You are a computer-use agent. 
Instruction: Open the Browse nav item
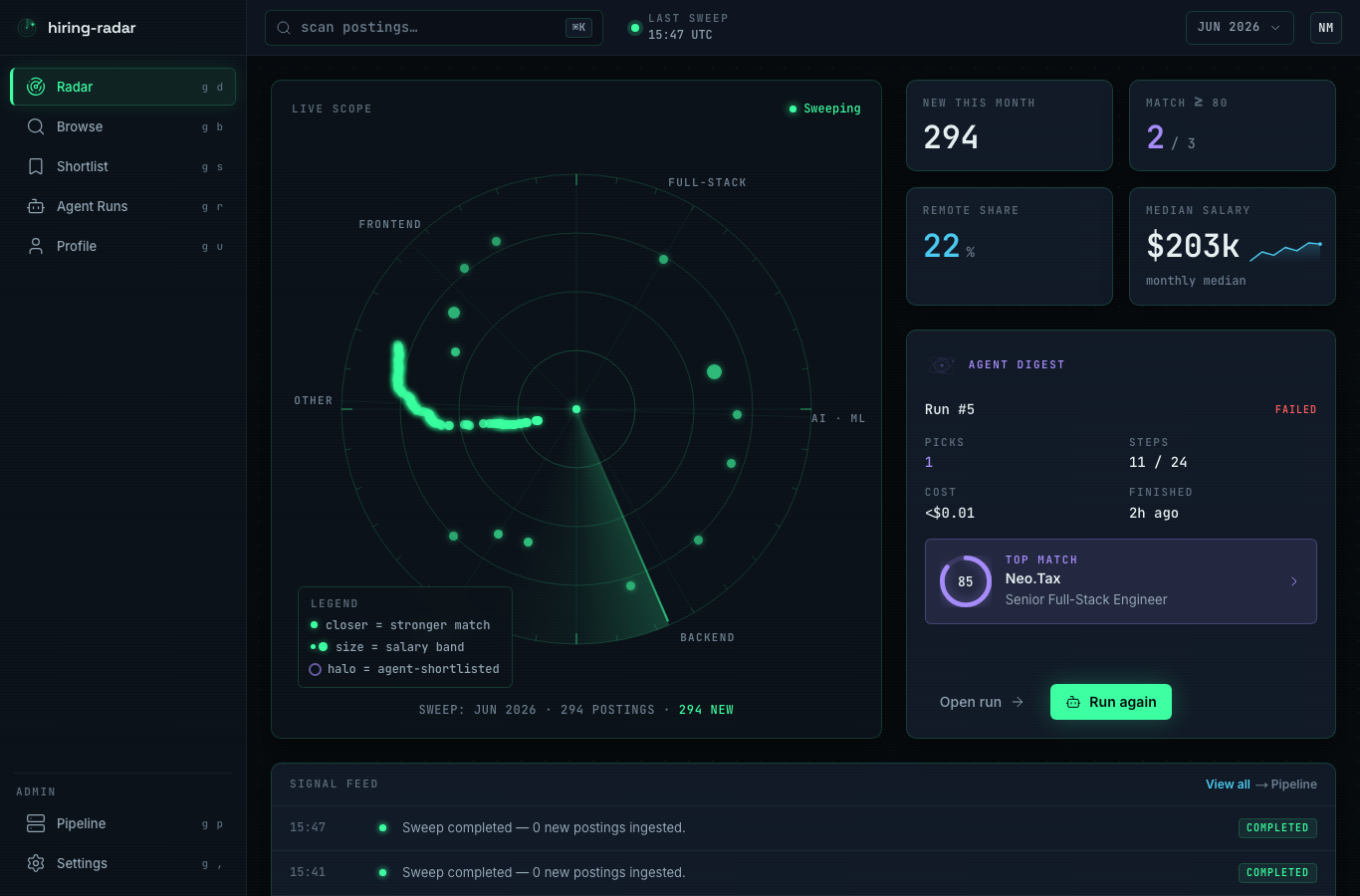click(x=123, y=126)
